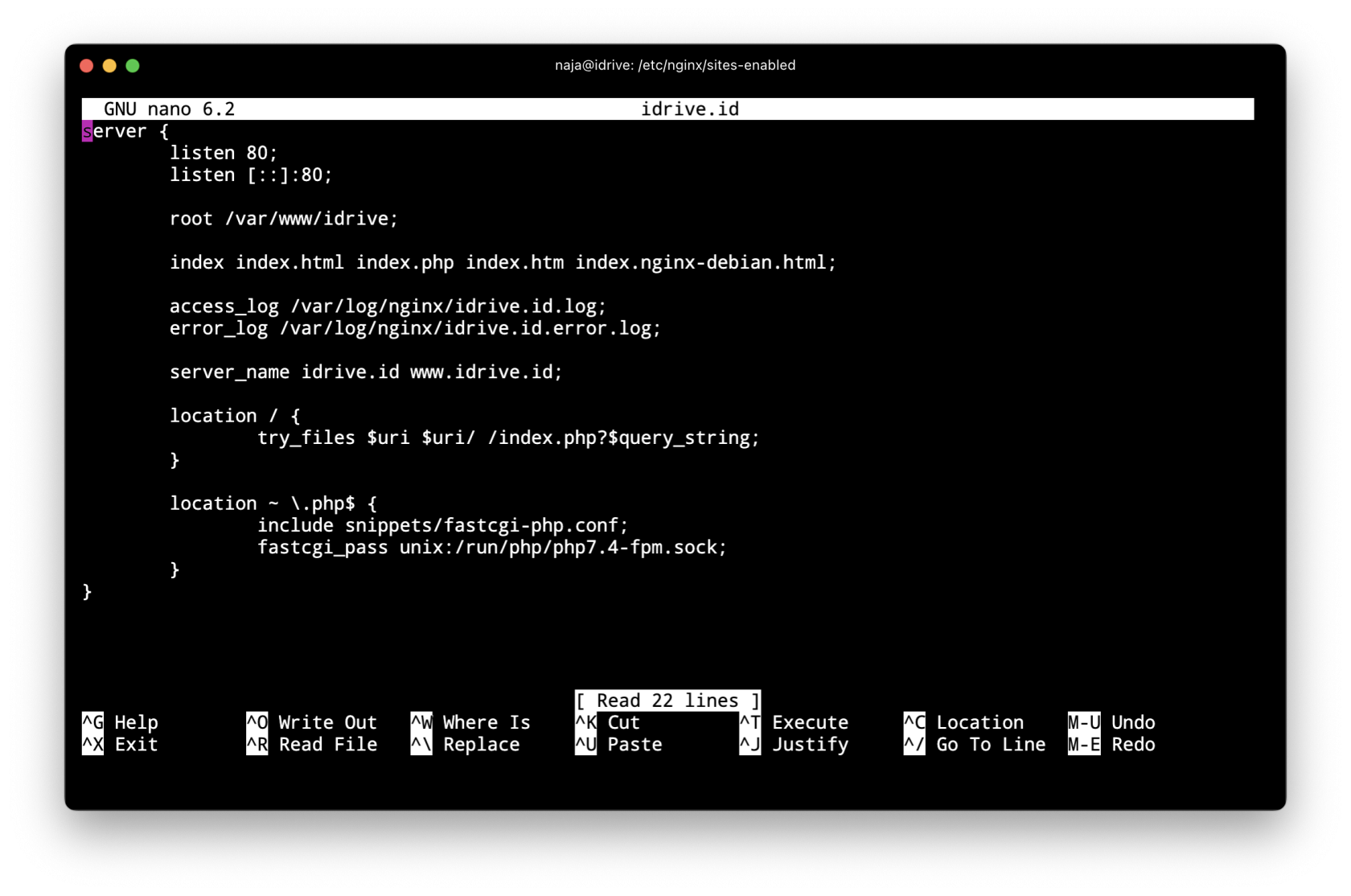This screenshot has width=1351, height=896.
Task: Click the ^/ Go To Line shortcut
Action: [x=975, y=744]
